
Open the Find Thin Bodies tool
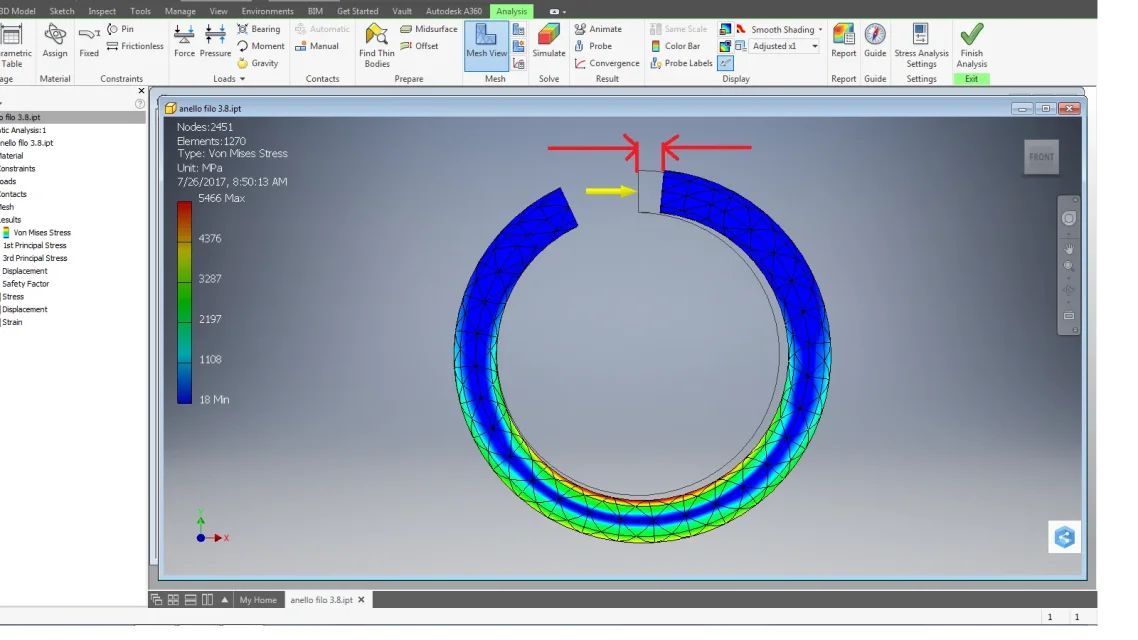(x=377, y=45)
